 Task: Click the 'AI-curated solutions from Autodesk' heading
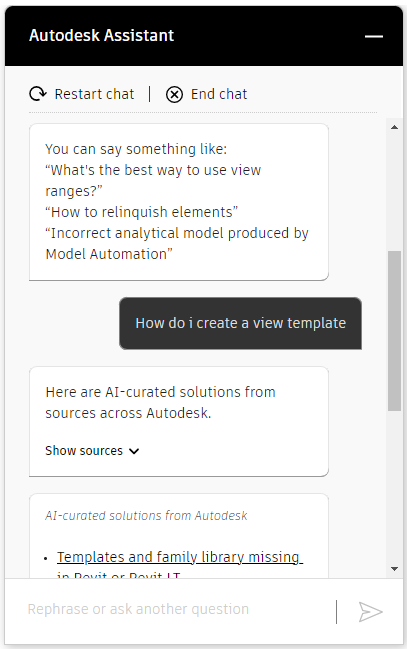click(x=146, y=515)
